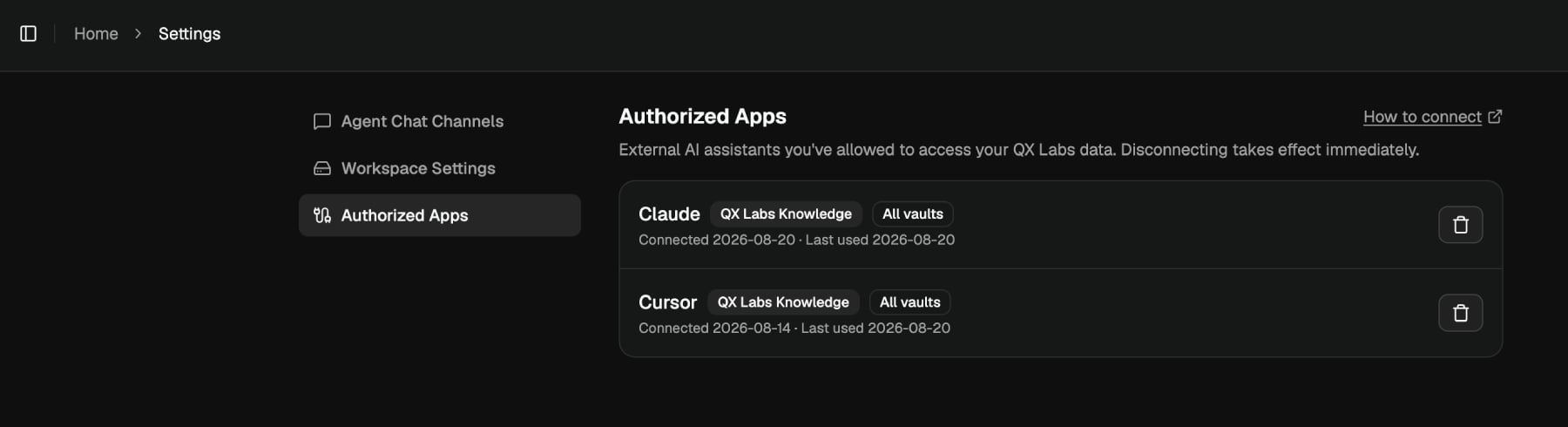Click Claude's Connected 2026-08-20 text
This screenshot has width=1568, height=427.
717,240
